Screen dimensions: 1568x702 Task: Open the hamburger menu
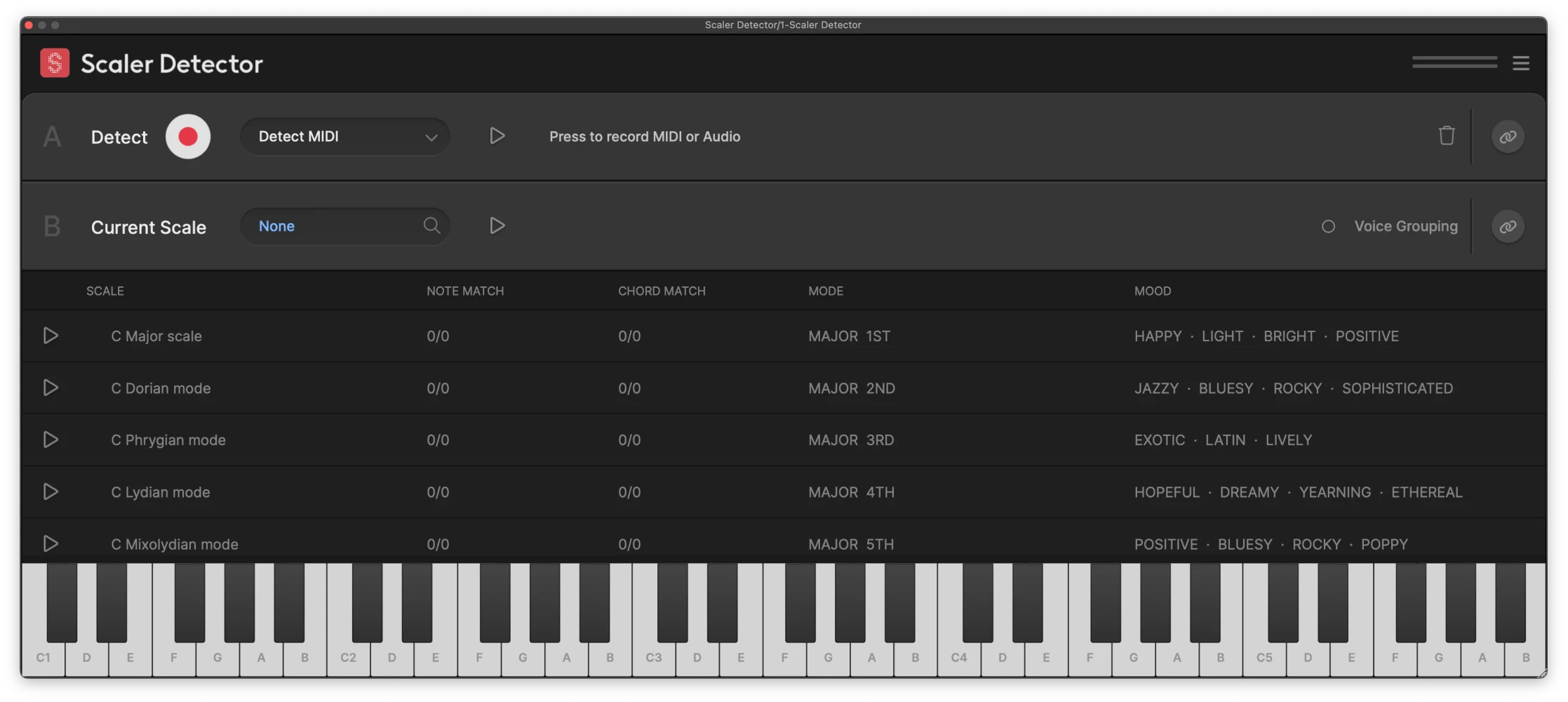(1521, 62)
